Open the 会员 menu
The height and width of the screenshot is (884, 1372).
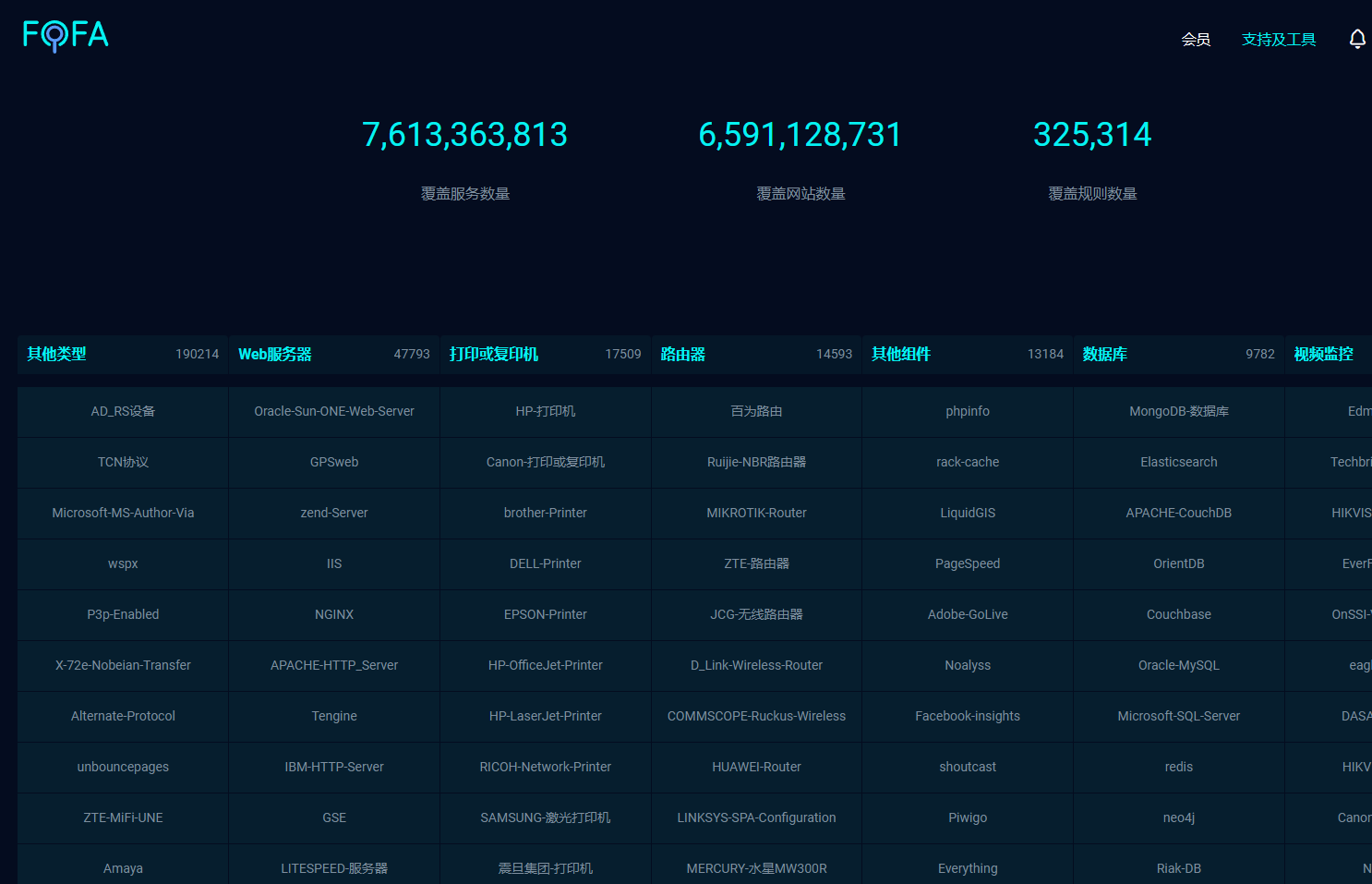(1196, 39)
